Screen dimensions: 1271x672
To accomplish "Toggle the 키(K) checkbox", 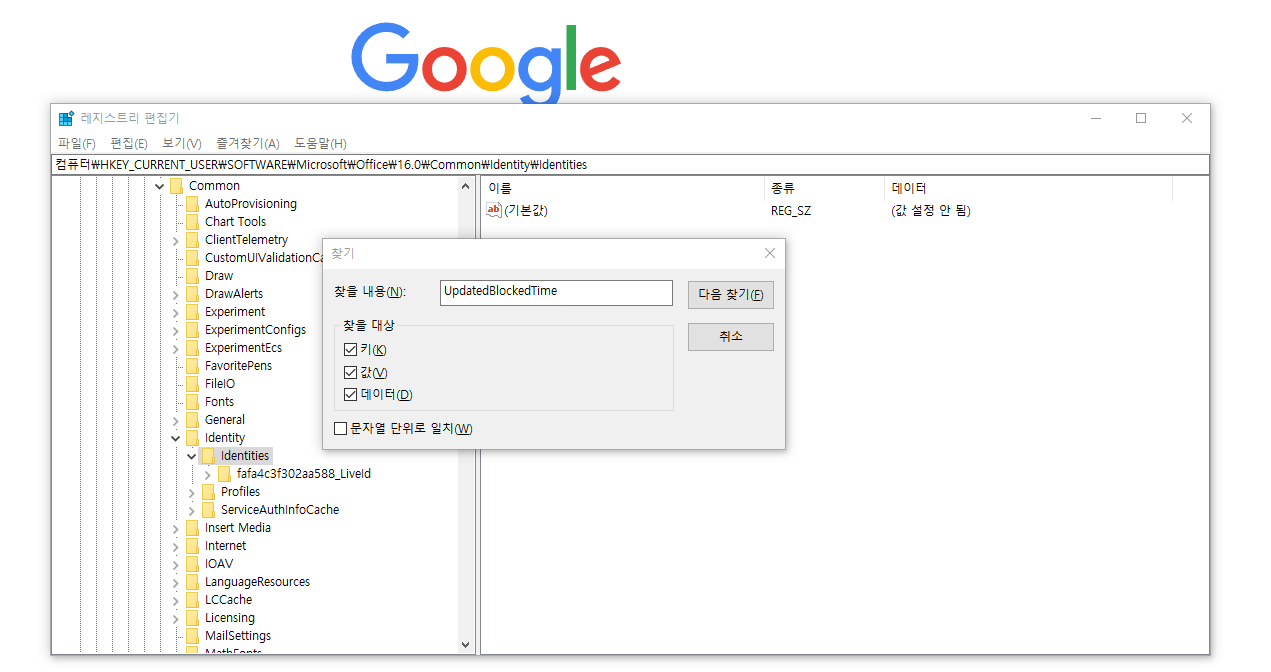I will click(350, 350).
